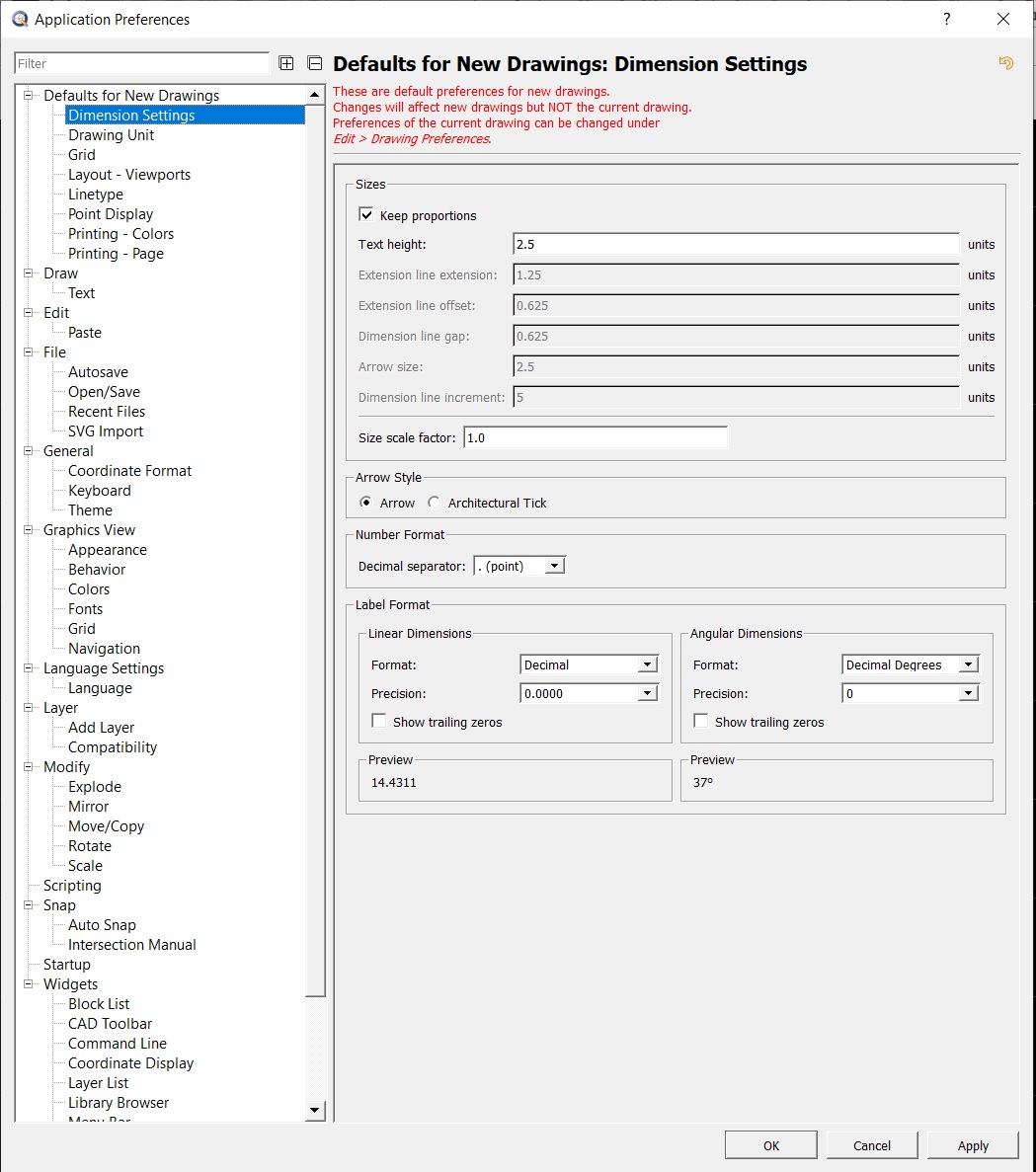This screenshot has width=1036, height=1172.
Task: Select SVG Import tree item
Action: pyautogui.click(x=106, y=431)
